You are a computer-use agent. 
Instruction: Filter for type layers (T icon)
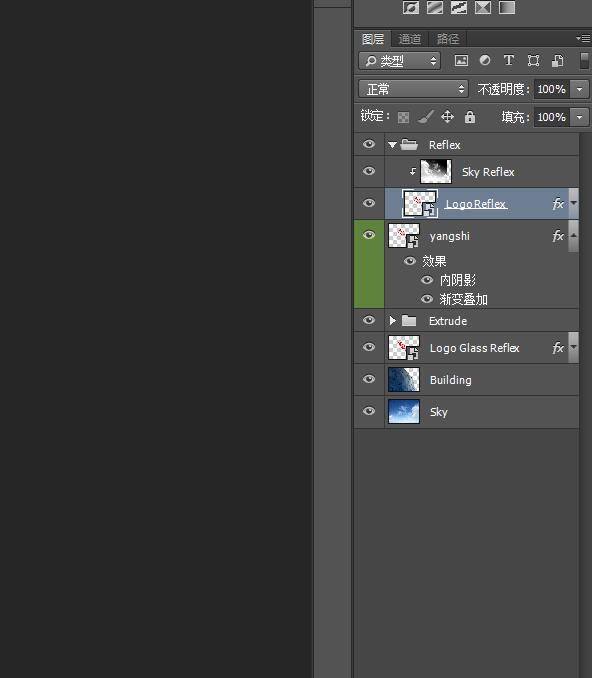(x=509, y=61)
